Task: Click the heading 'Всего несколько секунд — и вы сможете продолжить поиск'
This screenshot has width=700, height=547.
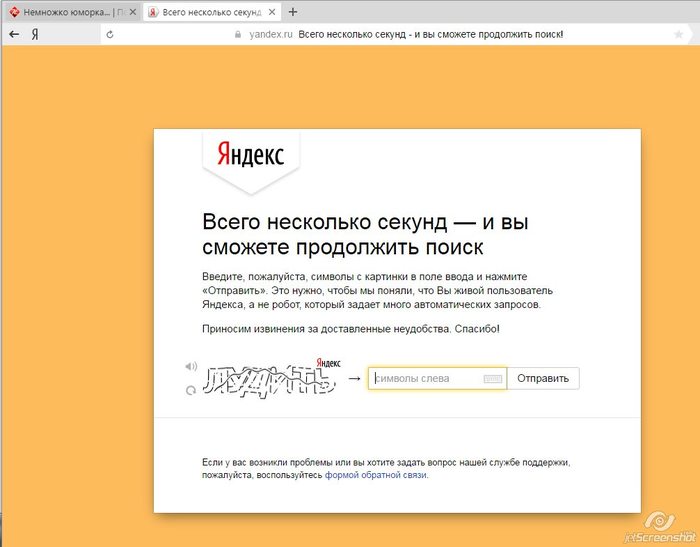Action: 365,234
